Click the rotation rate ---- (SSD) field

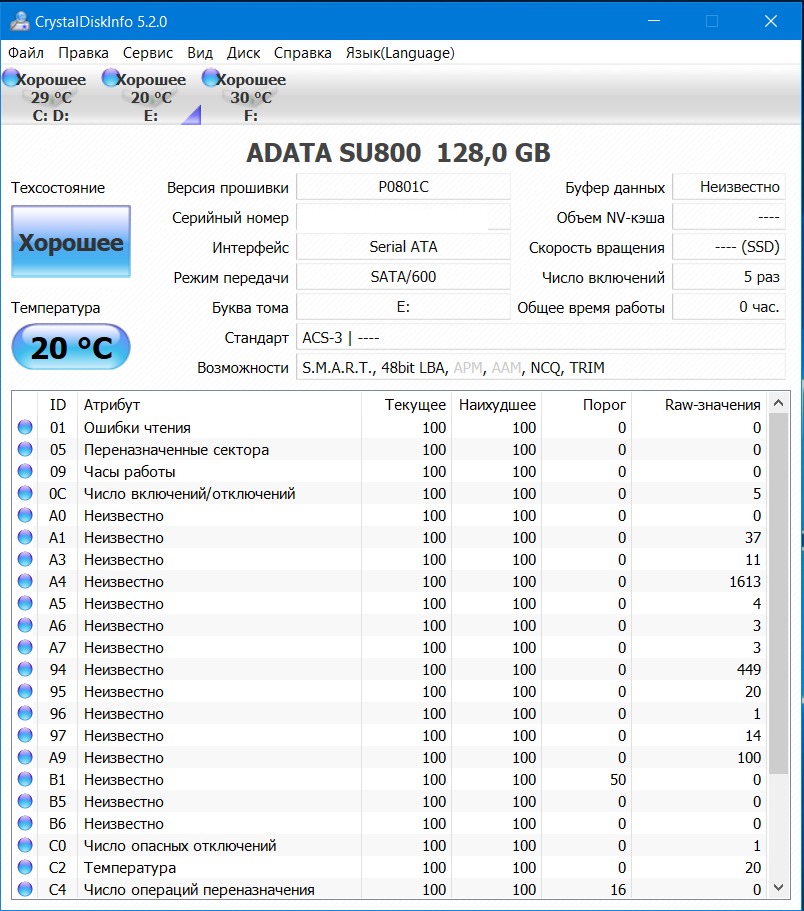pyautogui.click(x=729, y=248)
